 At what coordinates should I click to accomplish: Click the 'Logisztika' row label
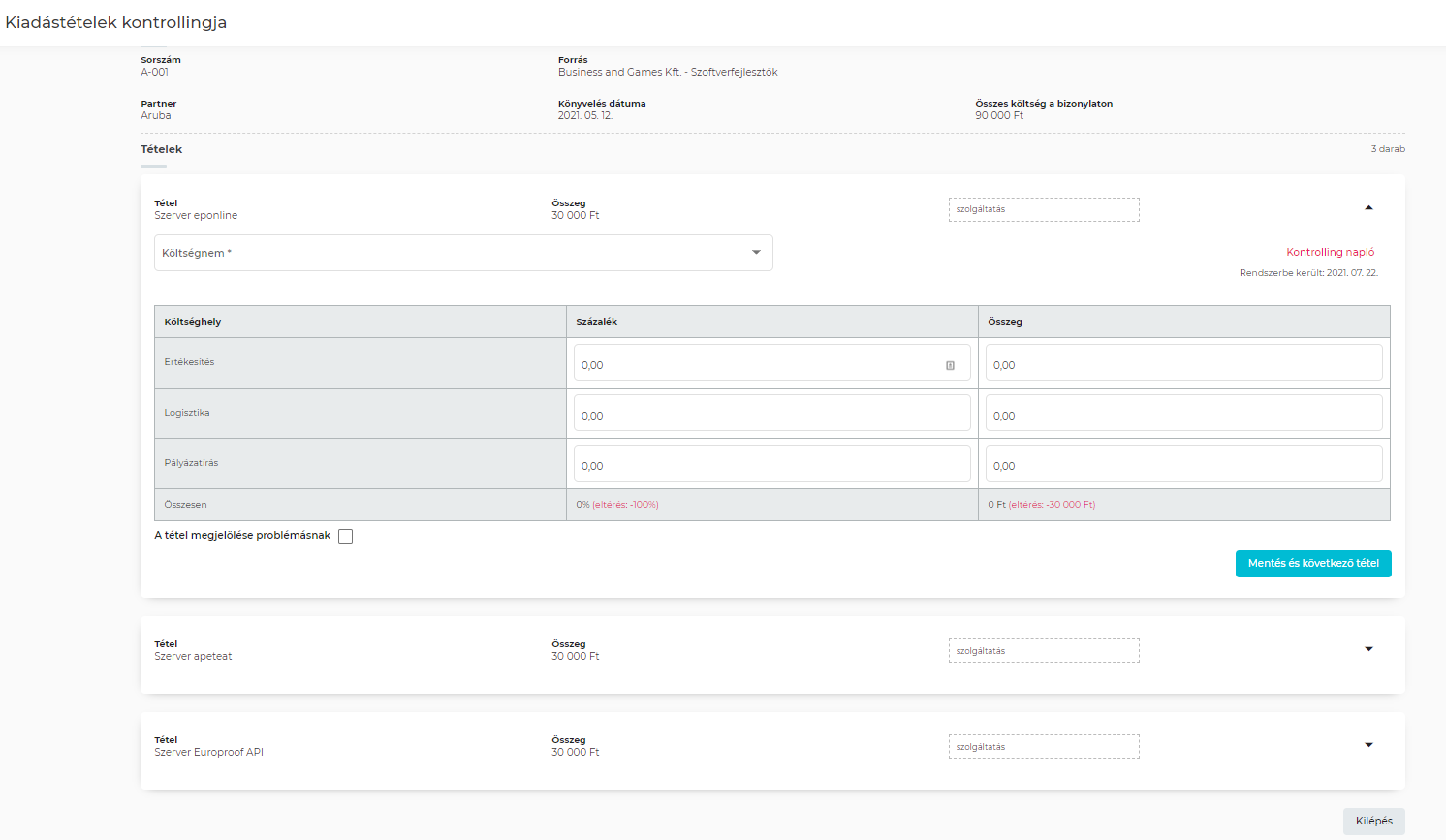tap(187, 413)
